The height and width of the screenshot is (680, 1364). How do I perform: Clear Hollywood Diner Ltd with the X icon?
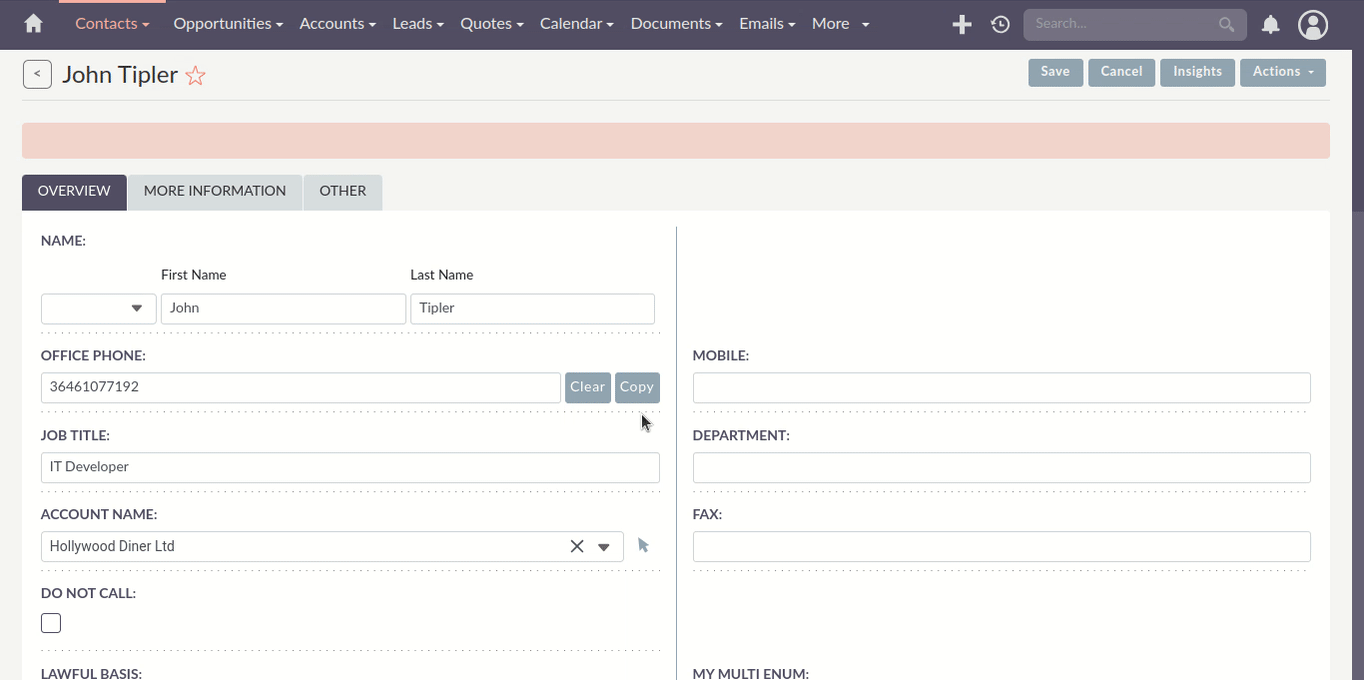(577, 546)
